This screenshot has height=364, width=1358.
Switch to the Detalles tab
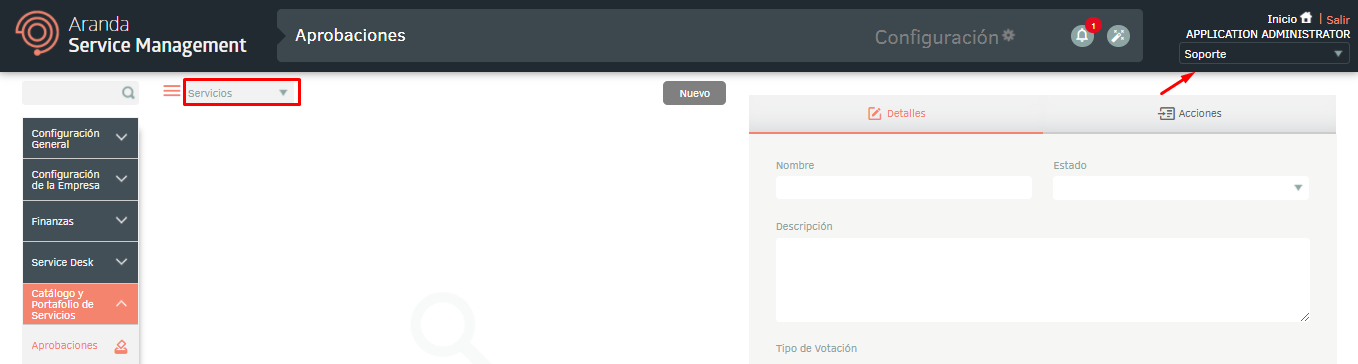click(x=896, y=114)
